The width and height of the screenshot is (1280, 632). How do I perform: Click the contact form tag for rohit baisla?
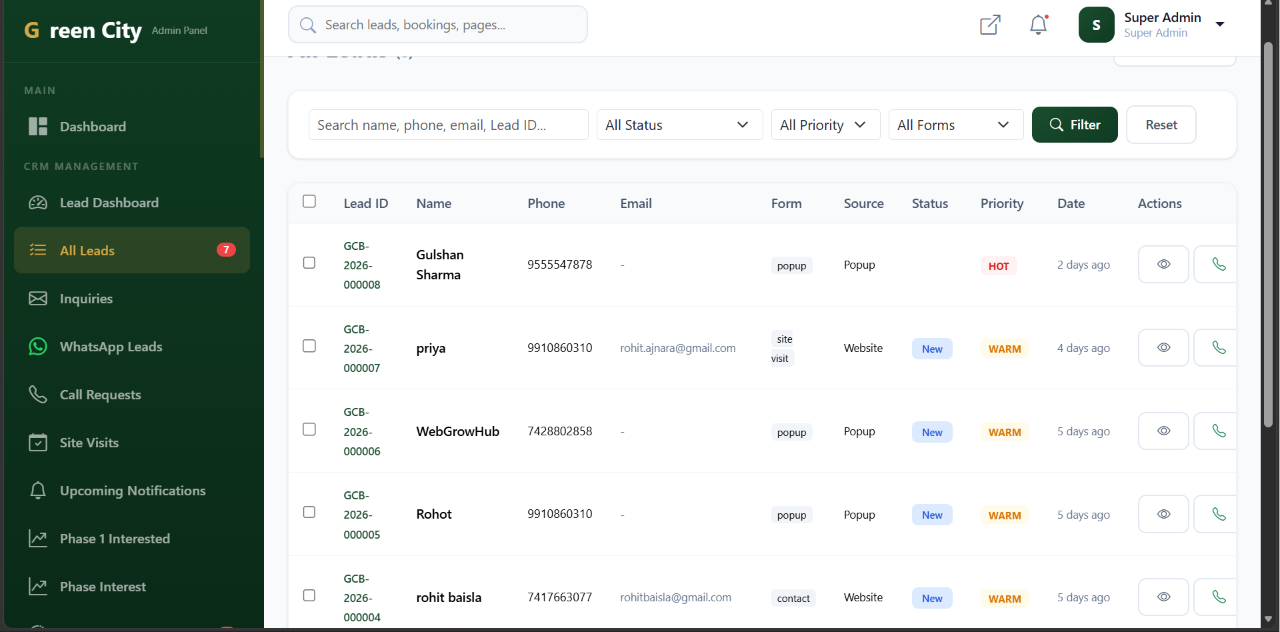[x=794, y=598]
